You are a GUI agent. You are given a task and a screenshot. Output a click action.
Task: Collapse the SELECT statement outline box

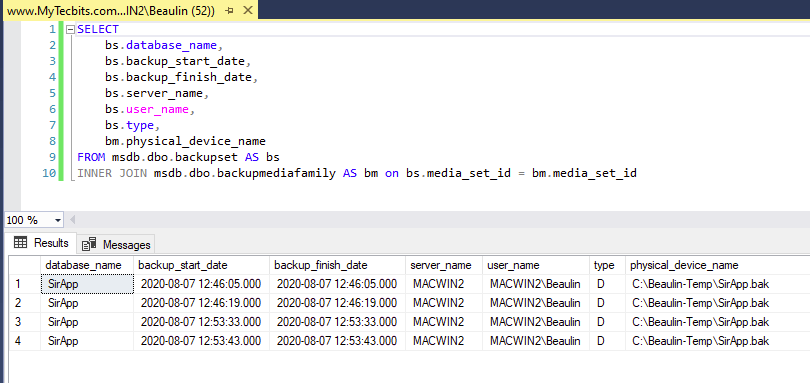click(x=71, y=29)
